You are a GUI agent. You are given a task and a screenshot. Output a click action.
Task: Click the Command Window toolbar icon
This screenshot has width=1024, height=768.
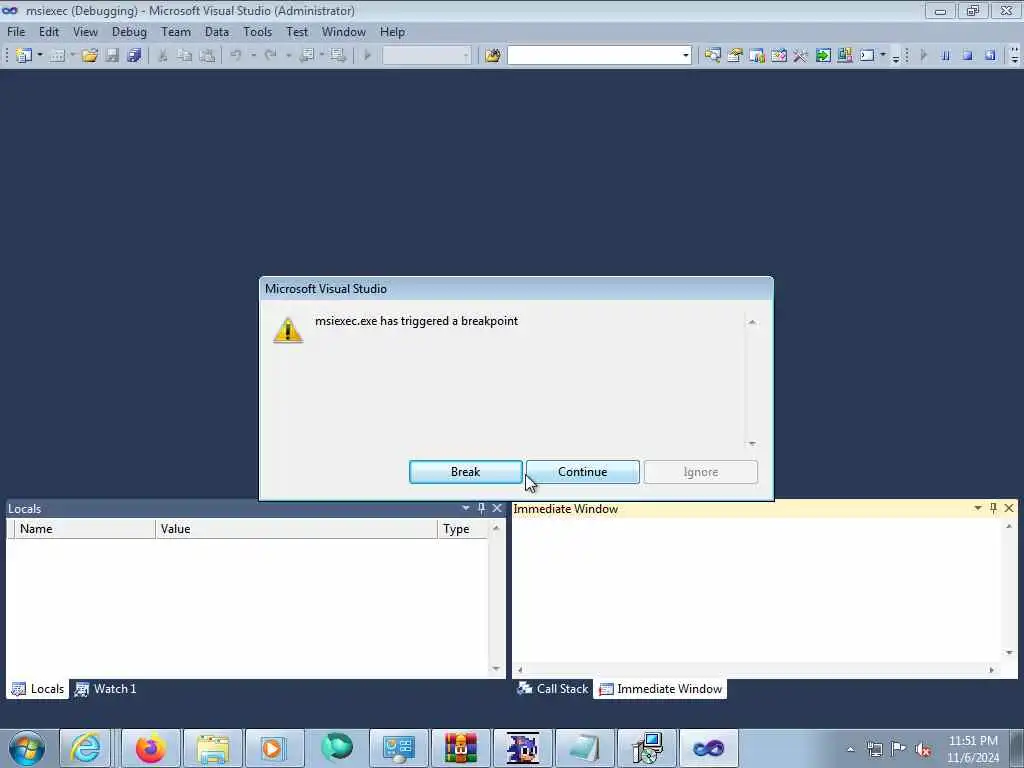[867, 56]
